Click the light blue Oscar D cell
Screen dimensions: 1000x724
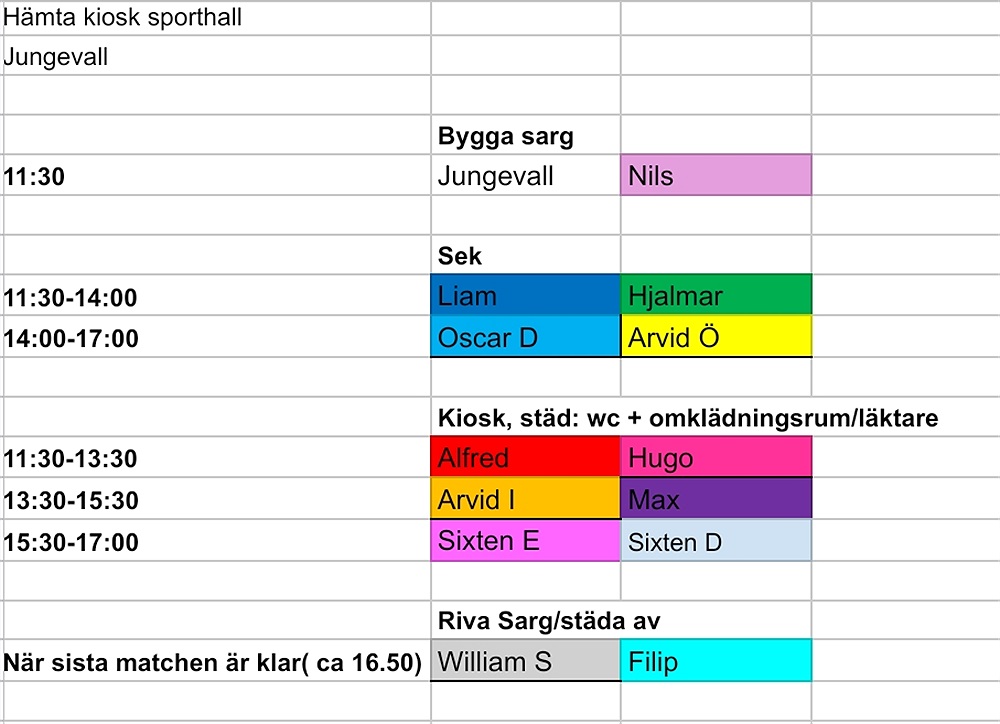click(x=525, y=338)
